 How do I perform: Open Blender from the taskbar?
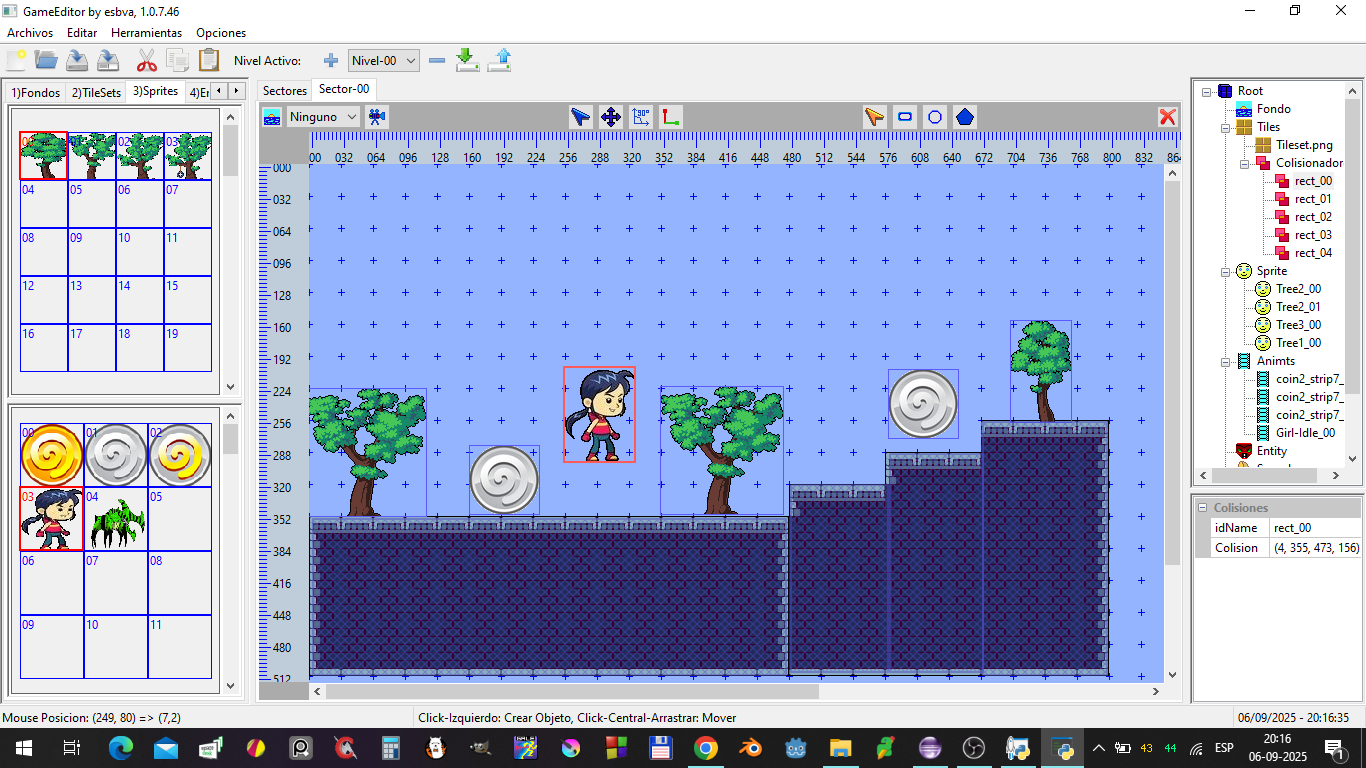[751, 748]
